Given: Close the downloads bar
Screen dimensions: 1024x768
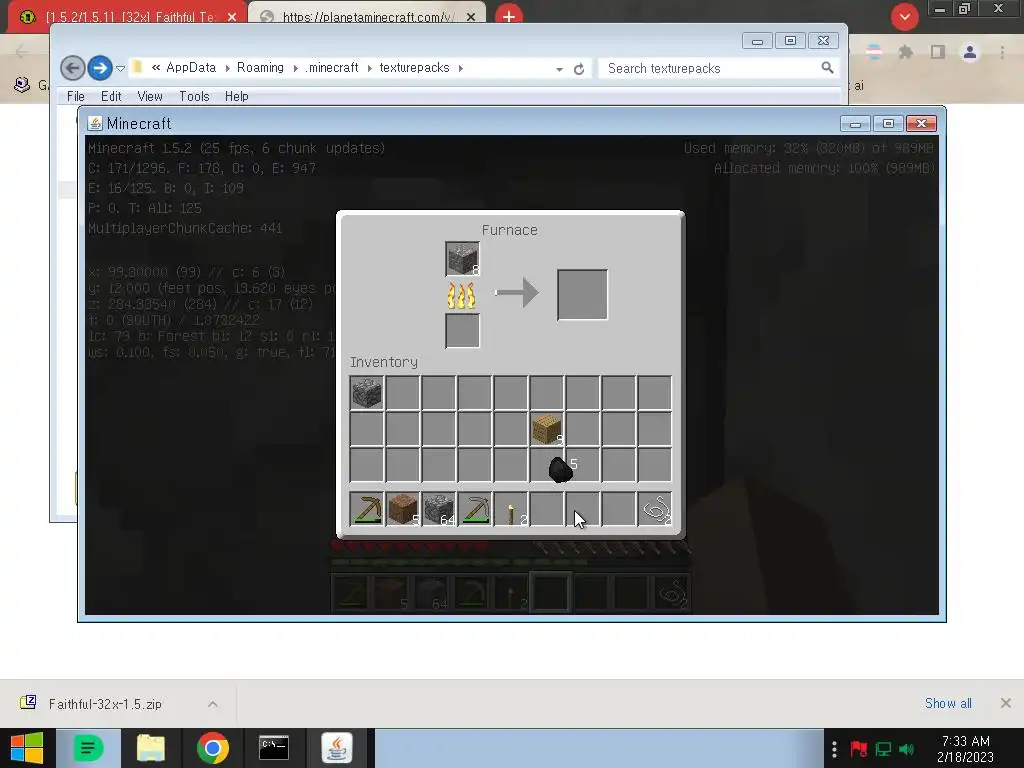Looking at the screenshot, I should pyautogui.click(x=1006, y=703).
